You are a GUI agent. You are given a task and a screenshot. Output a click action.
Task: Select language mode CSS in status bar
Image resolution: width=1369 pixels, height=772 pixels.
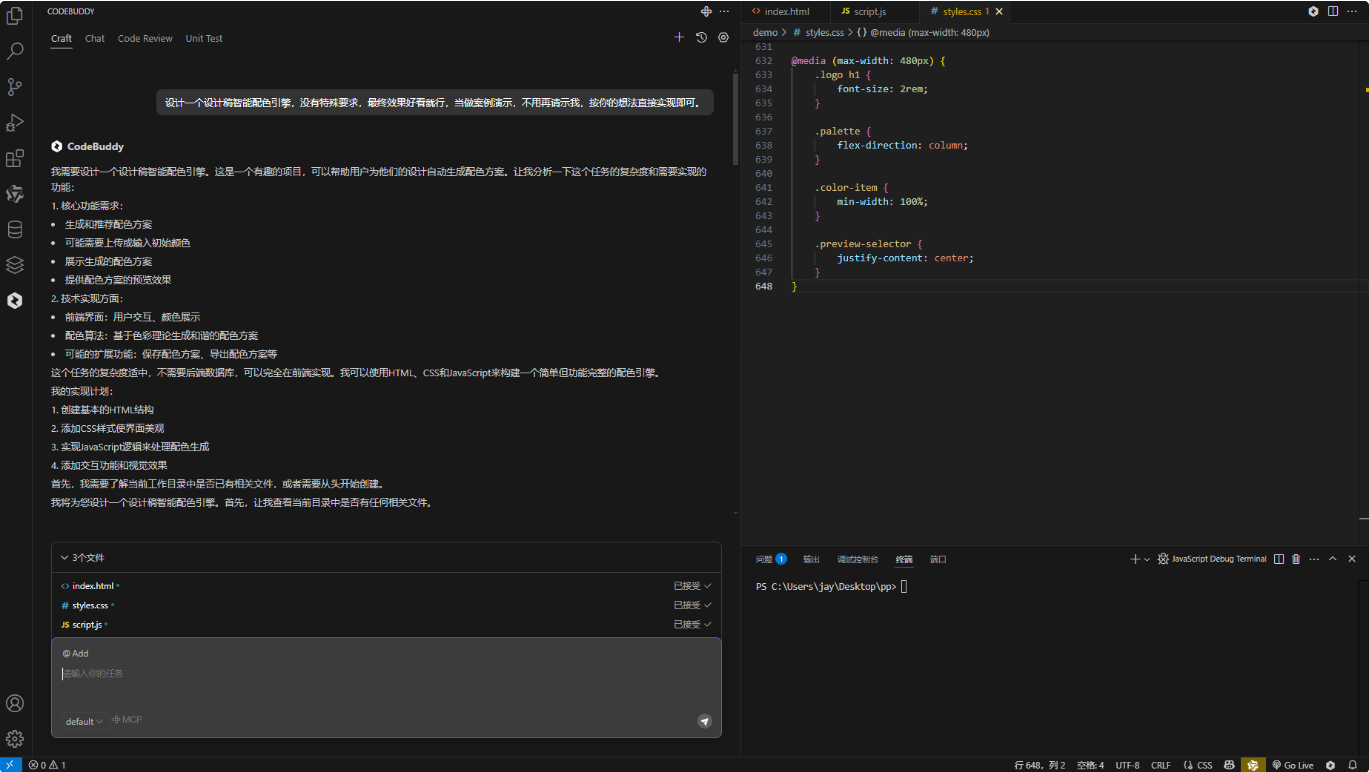[x=1198, y=765]
